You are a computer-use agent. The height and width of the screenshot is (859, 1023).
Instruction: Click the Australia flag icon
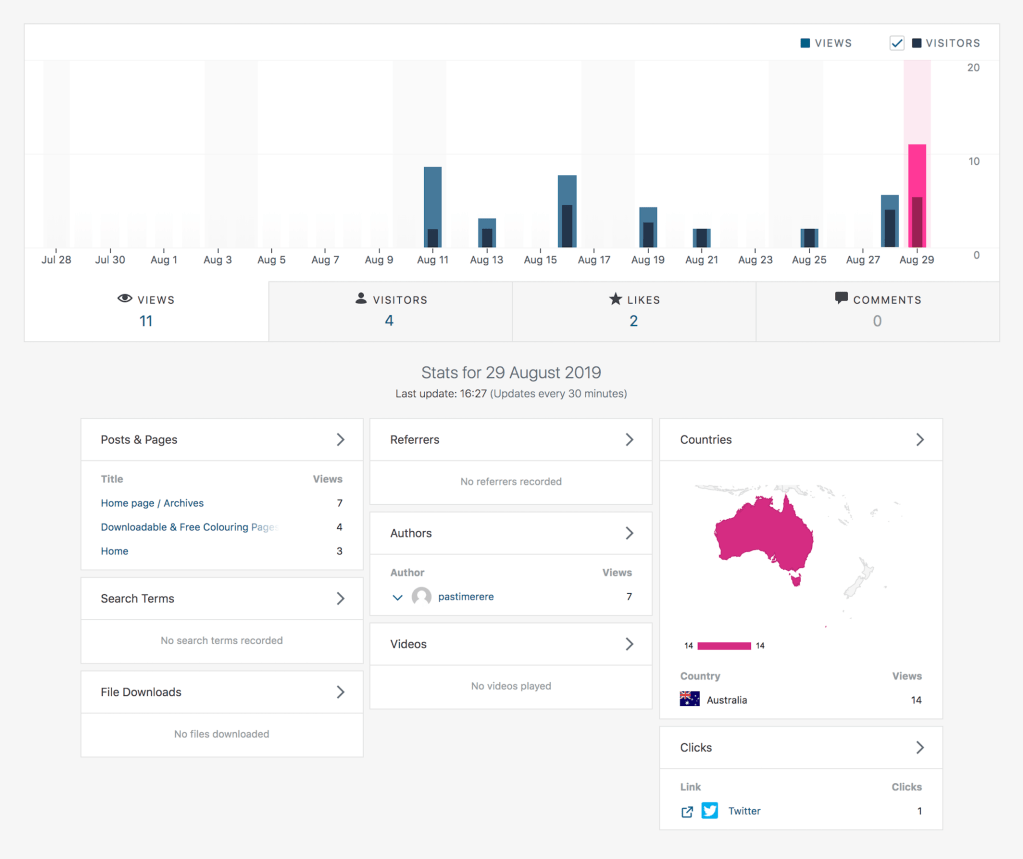tap(690, 700)
